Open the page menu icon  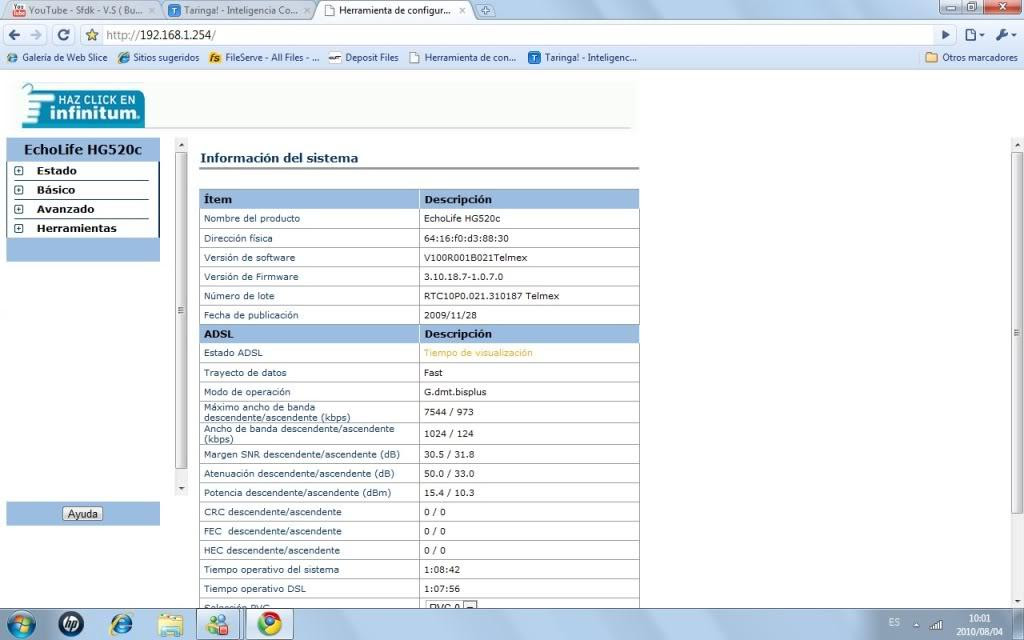(x=974, y=35)
